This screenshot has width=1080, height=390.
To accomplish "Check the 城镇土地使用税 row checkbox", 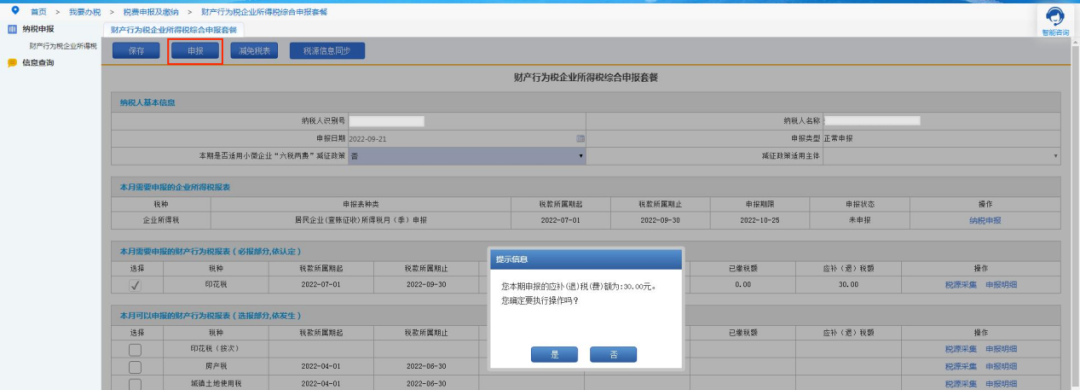I will pyautogui.click(x=135, y=384).
